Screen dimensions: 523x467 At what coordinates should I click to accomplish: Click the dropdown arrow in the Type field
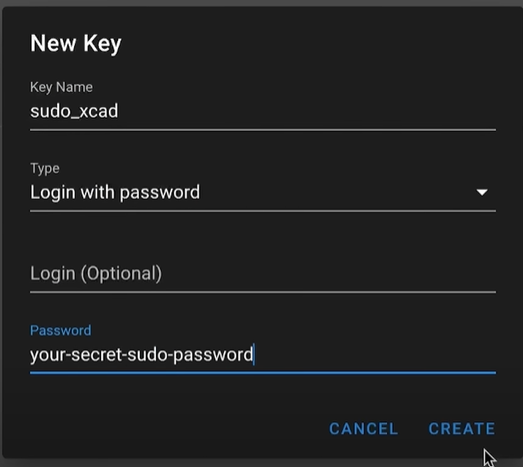click(482, 192)
